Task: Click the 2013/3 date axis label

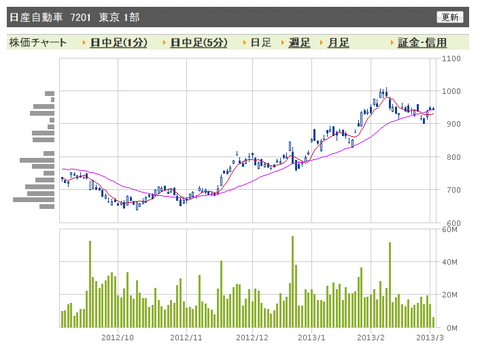Action: 430,338
